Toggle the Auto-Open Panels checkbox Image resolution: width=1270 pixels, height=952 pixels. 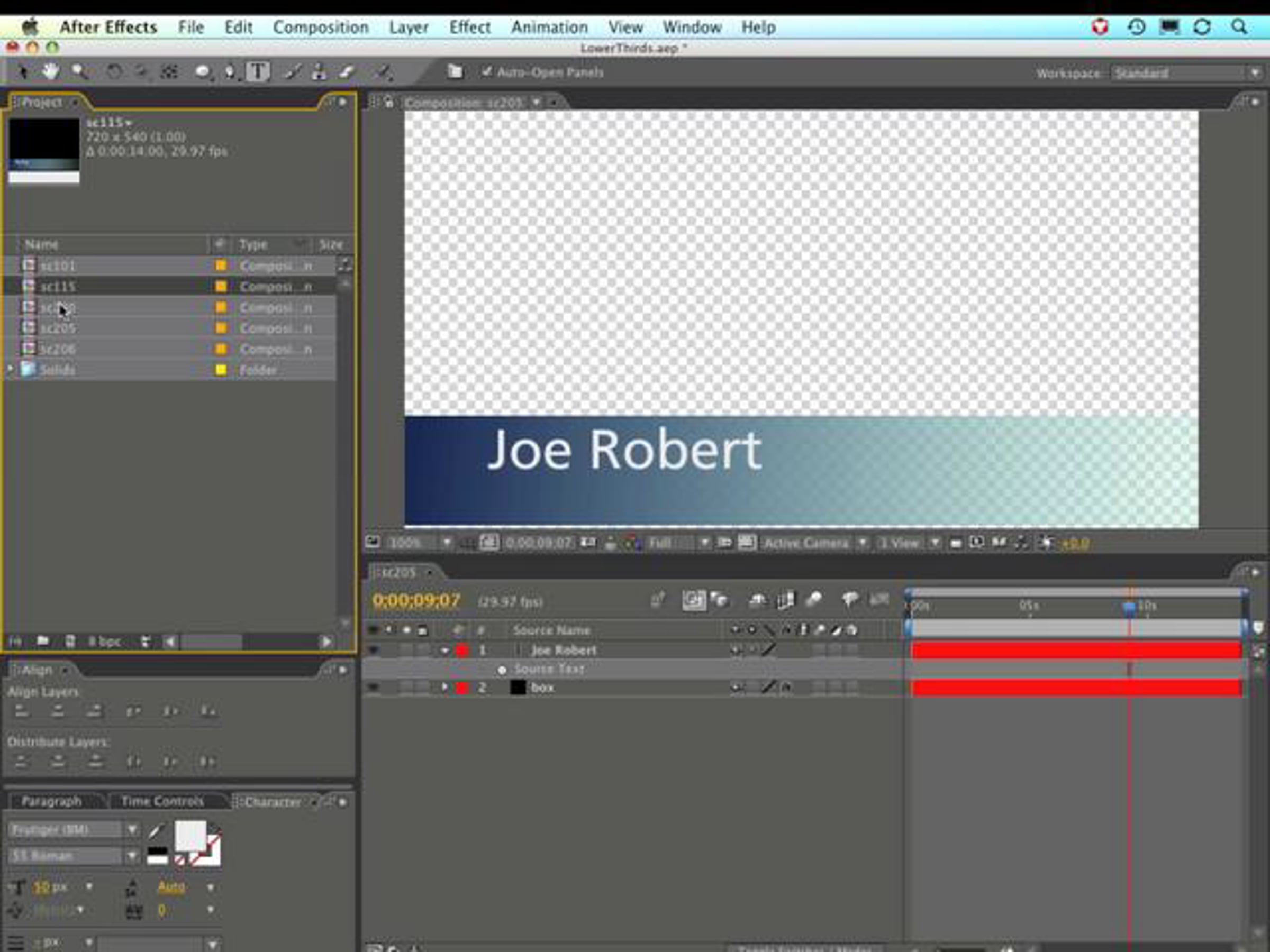click(487, 72)
